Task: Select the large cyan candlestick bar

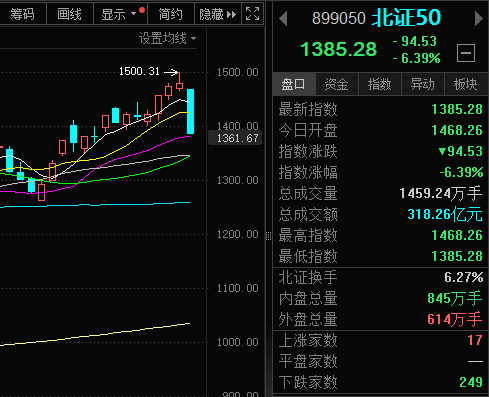Action: click(190, 111)
